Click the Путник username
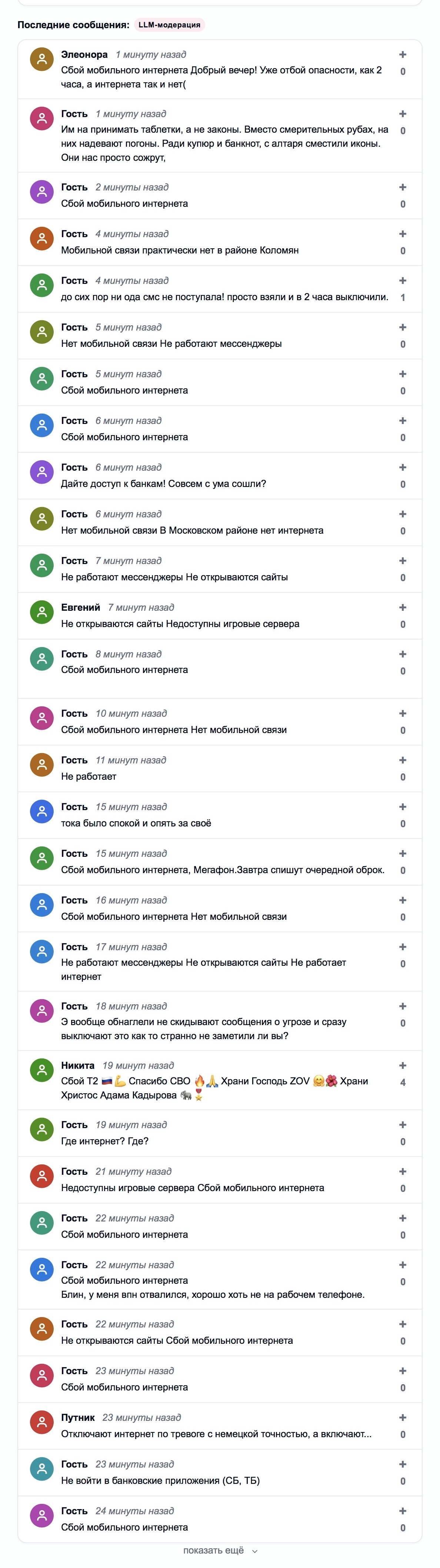 78,1418
